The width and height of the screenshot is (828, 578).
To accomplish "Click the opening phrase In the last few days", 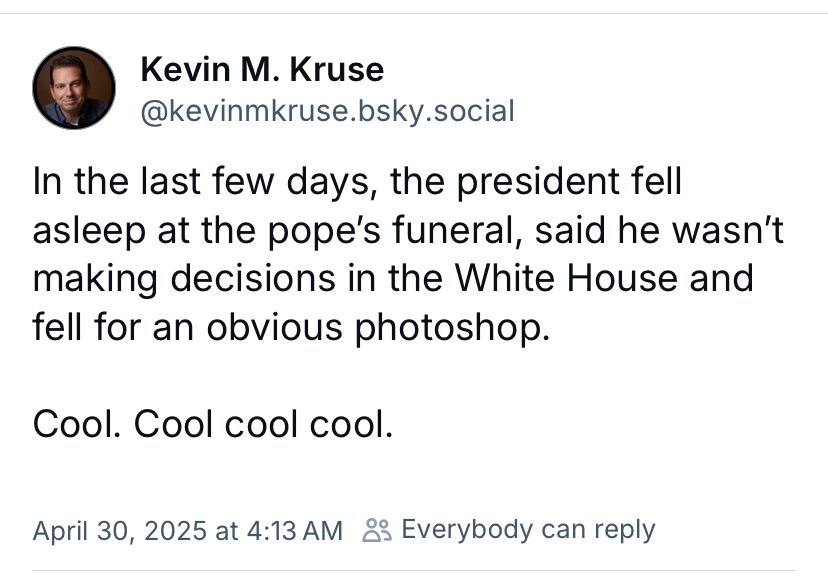I will [205, 181].
